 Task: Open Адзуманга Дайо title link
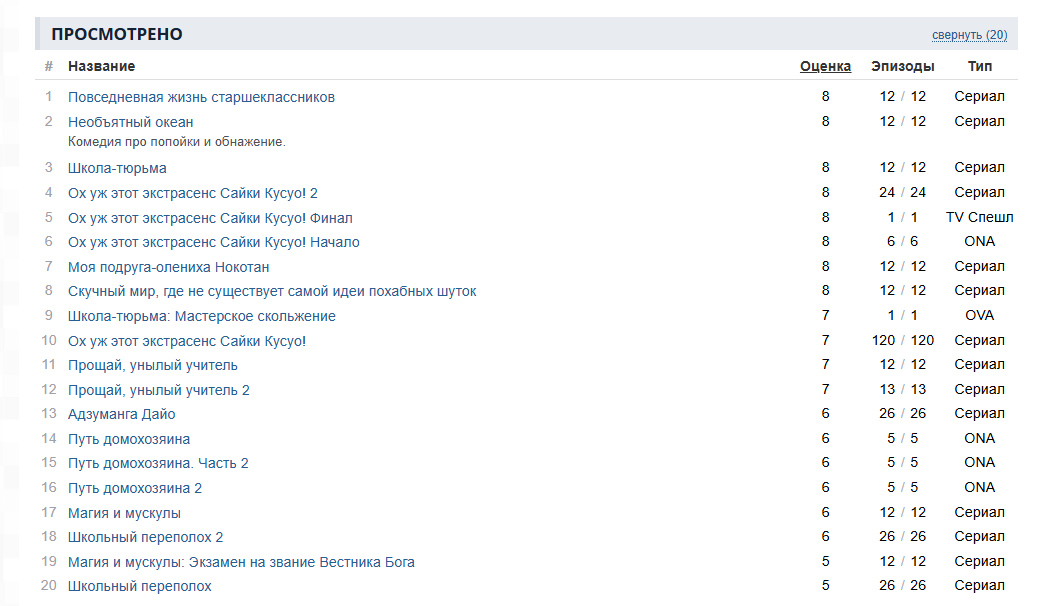[x=121, y=414]
